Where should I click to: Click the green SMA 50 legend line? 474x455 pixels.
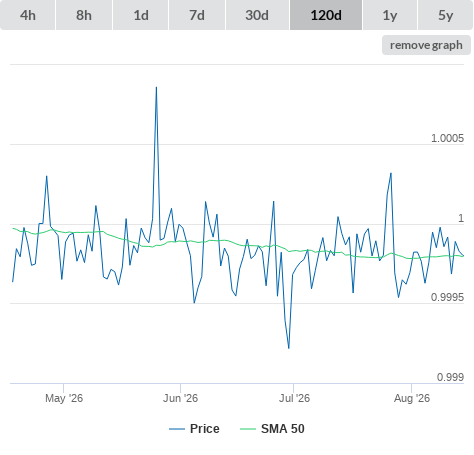pos(248,429)
